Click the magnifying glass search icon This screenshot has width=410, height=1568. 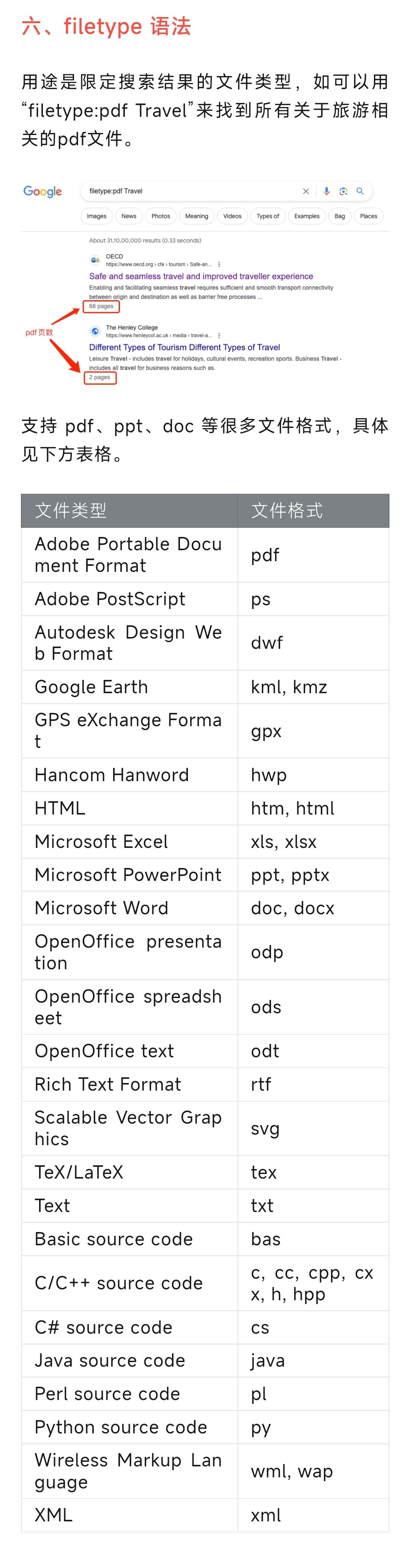(x=360, y=191)
